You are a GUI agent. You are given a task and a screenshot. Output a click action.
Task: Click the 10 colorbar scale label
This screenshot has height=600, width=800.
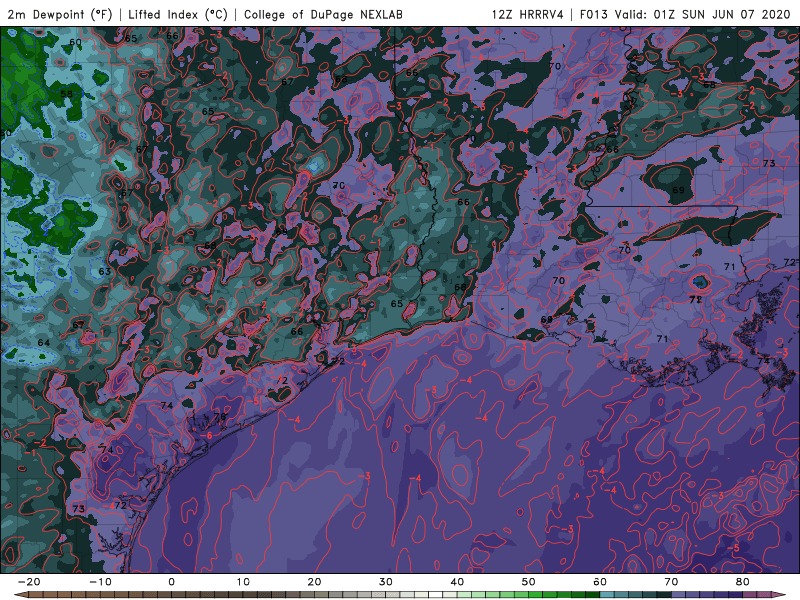tap(243, 582)
